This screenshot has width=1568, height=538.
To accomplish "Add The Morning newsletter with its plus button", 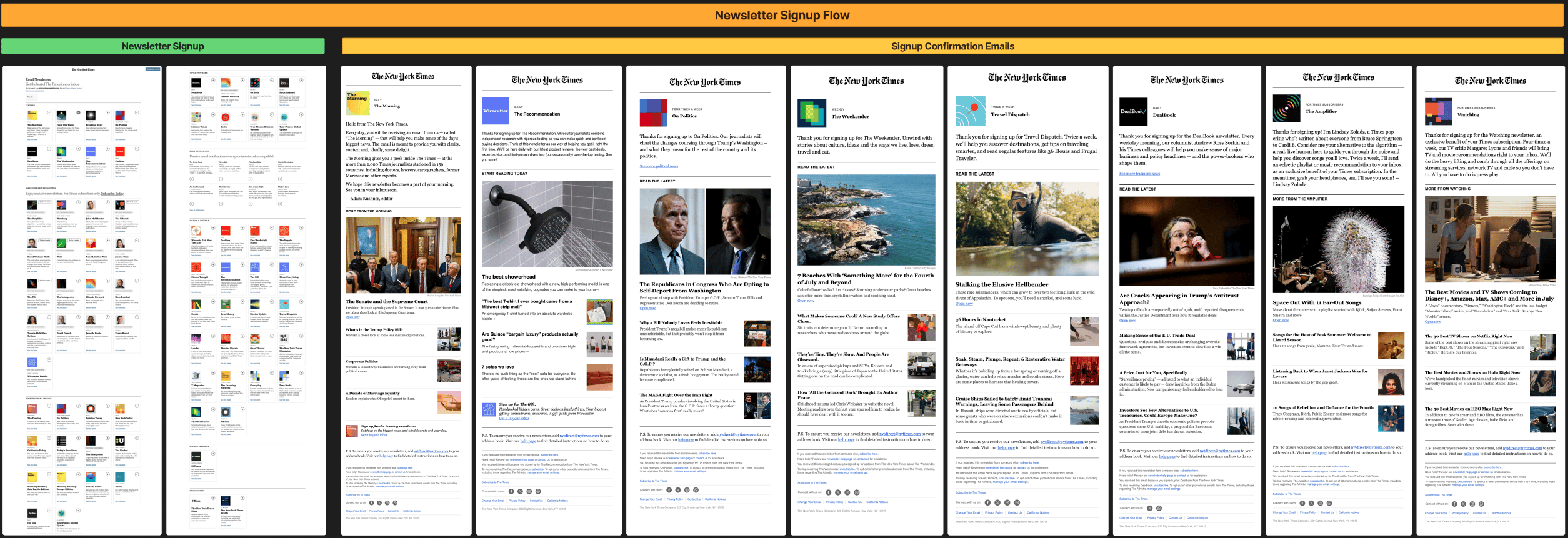I will pyautogui.click(x=49, y=112).
